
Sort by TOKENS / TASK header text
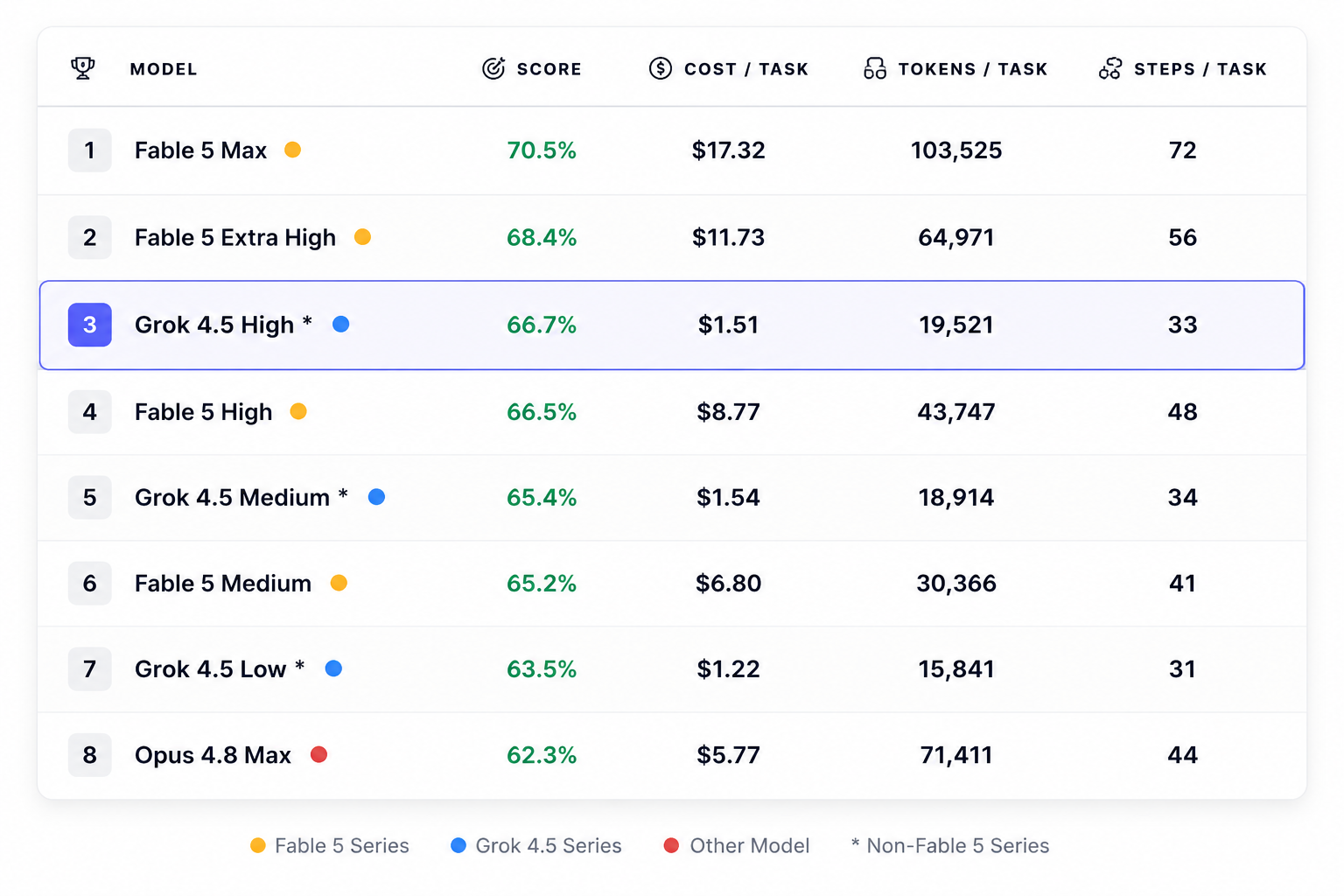pyautogui.click(x=973, y=69)
